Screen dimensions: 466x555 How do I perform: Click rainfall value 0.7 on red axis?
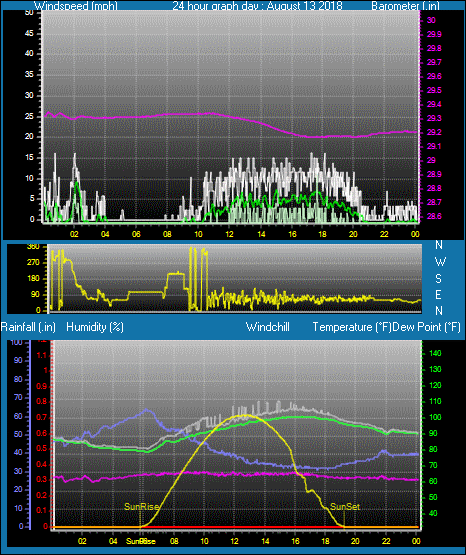pos(42,417)
